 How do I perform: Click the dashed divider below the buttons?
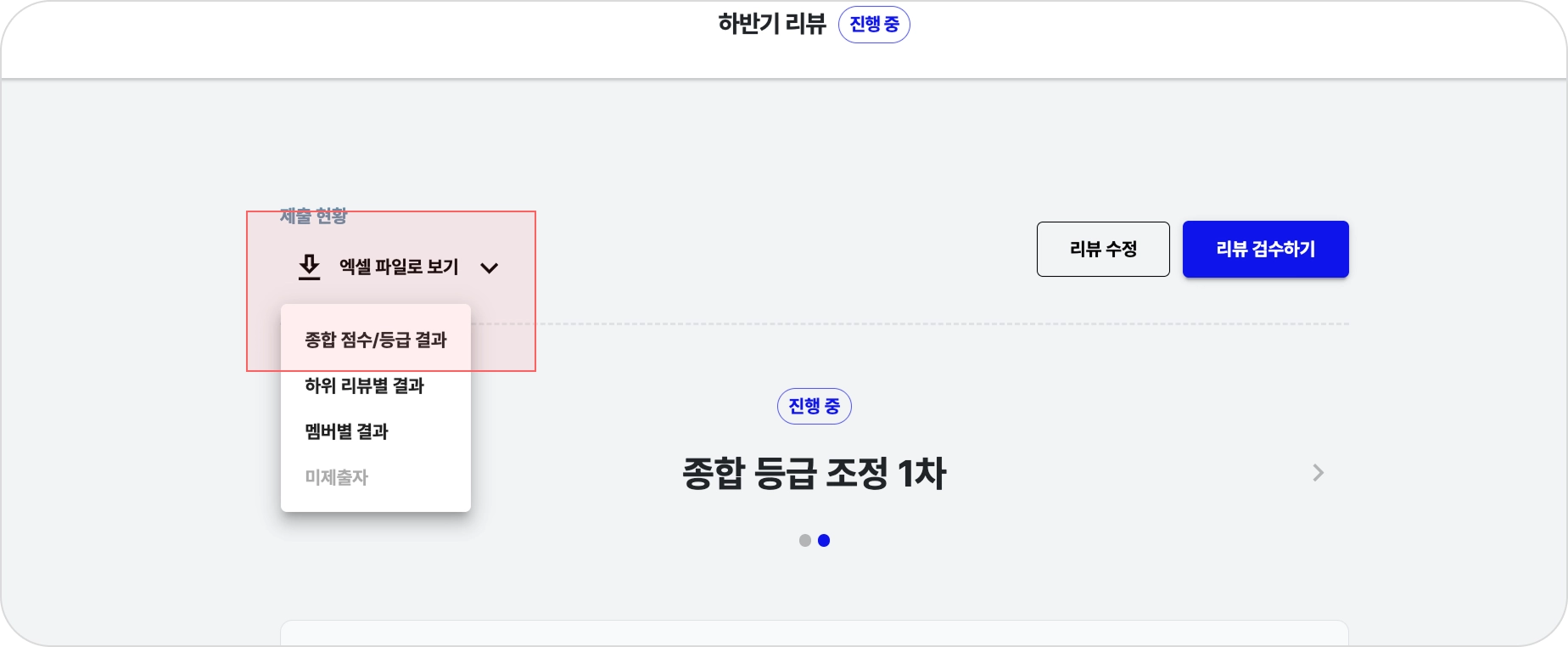tap(910, 323)
